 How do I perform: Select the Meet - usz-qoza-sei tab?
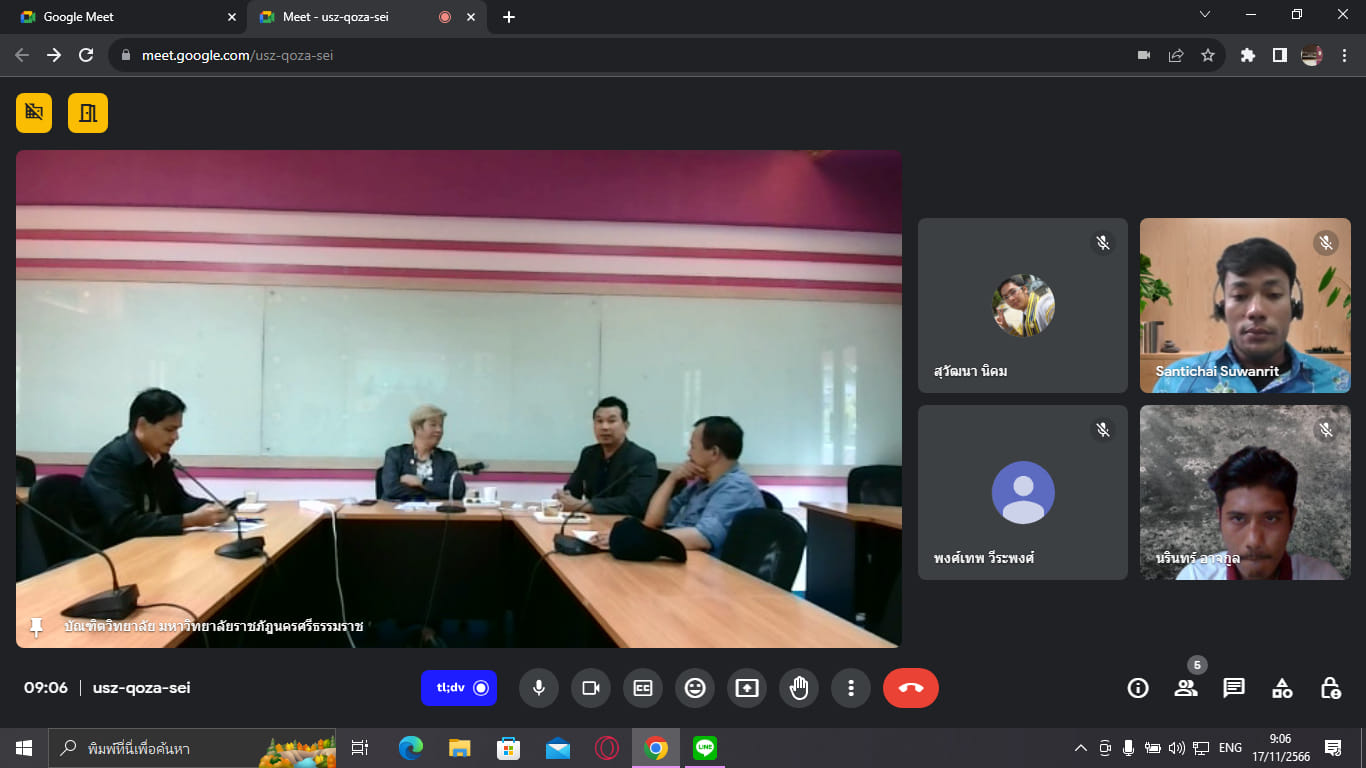(x=350, y=17)
